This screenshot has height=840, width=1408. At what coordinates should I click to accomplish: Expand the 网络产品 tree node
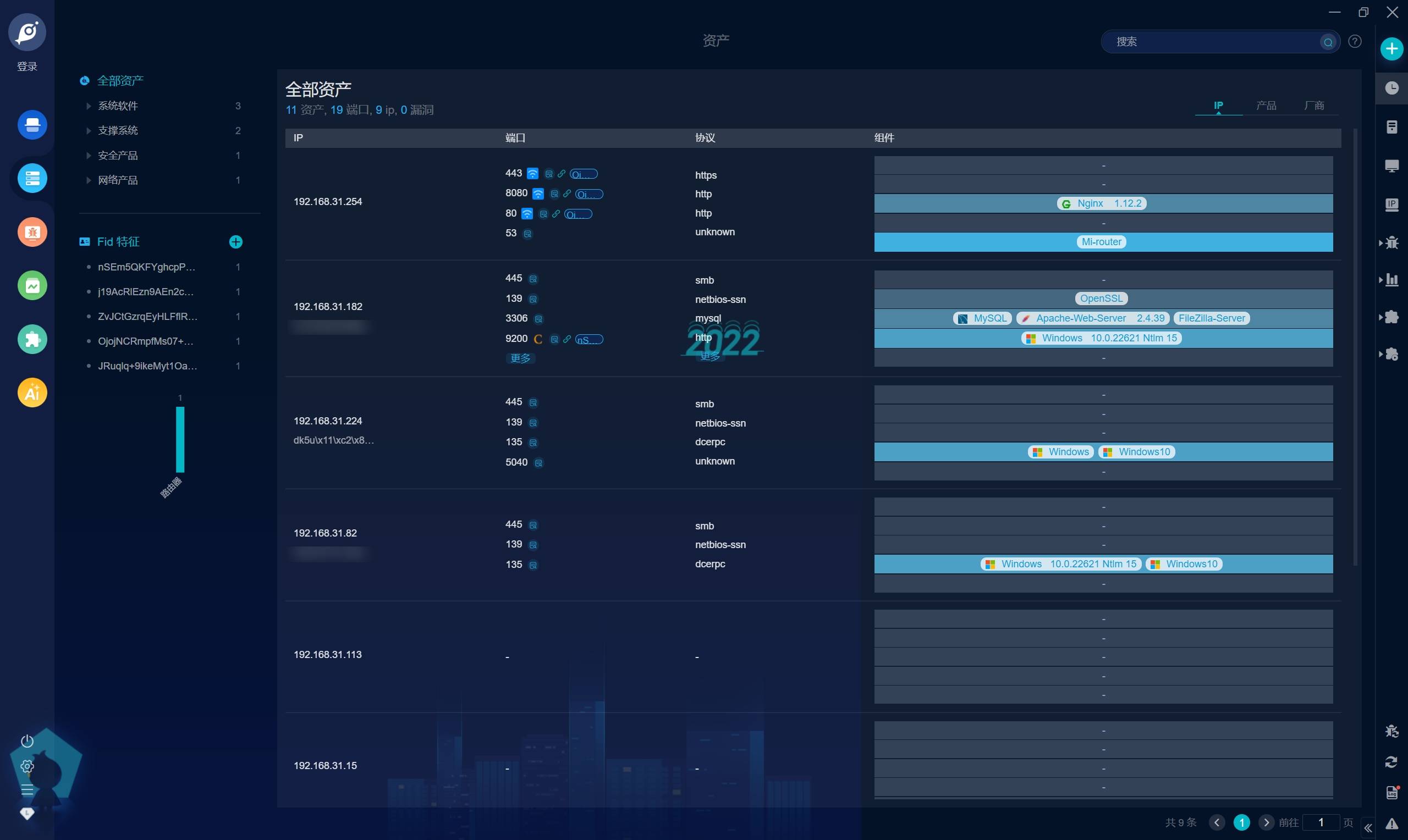[89, 180]
